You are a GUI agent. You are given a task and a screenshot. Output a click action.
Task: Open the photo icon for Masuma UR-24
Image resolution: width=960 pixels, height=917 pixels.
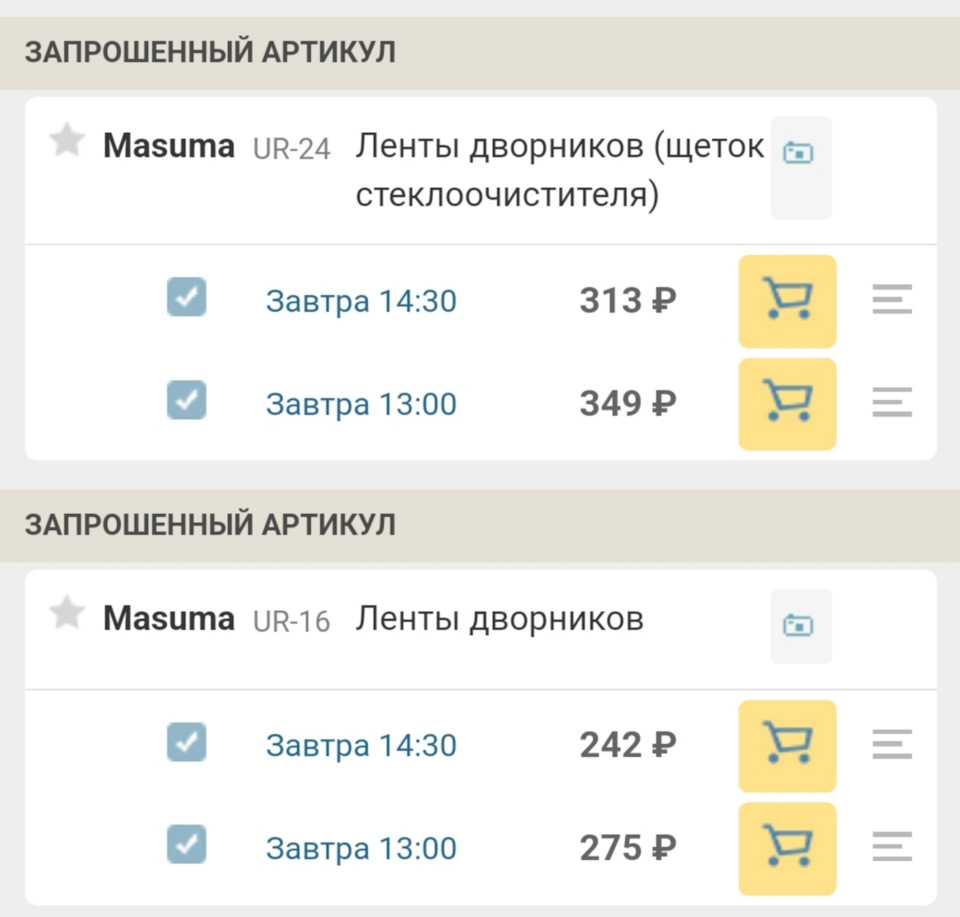tap(800, 153)
